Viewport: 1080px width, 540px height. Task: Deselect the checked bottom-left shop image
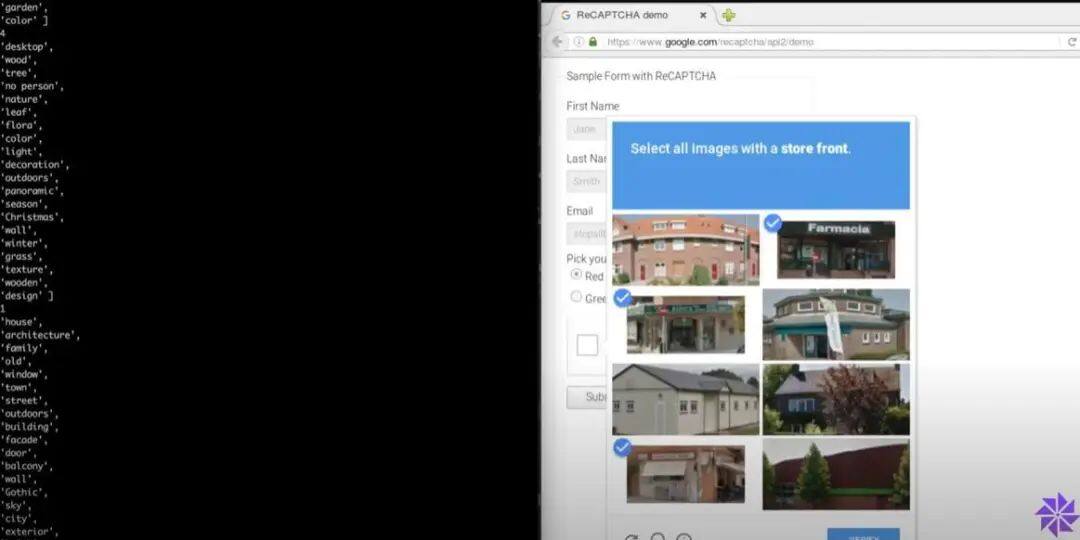(685, 474)
